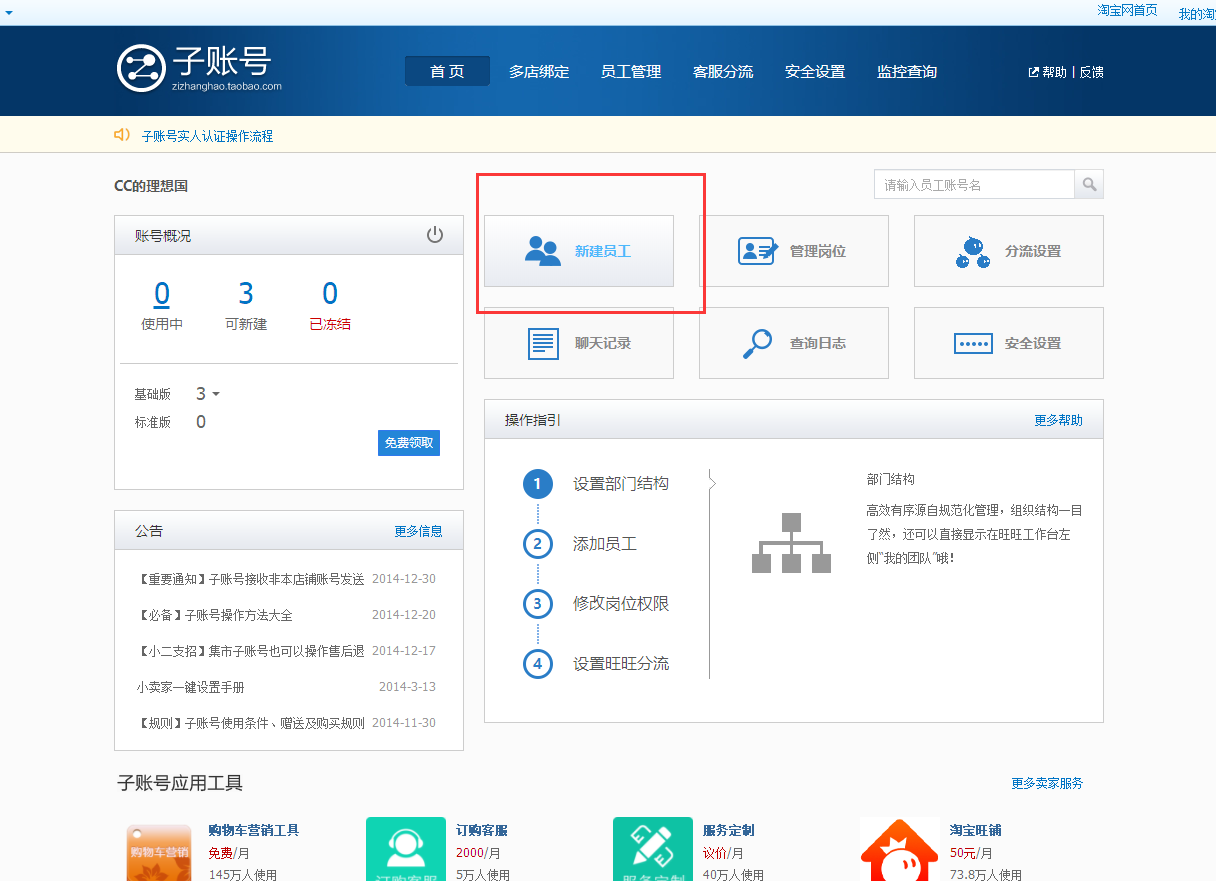1216x881 pixels.
Task: Open the 员工管理 menu
Action: [630, 72]
